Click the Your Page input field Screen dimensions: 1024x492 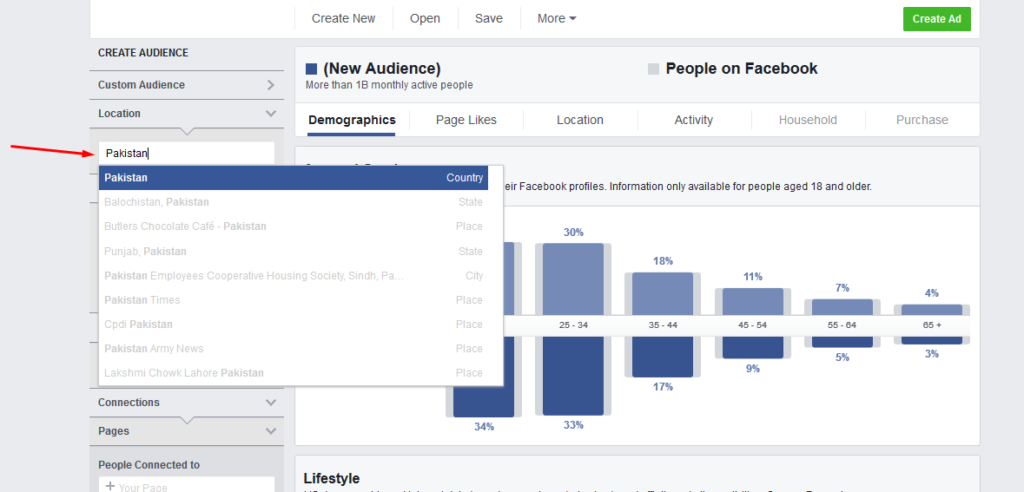point(187,485)
